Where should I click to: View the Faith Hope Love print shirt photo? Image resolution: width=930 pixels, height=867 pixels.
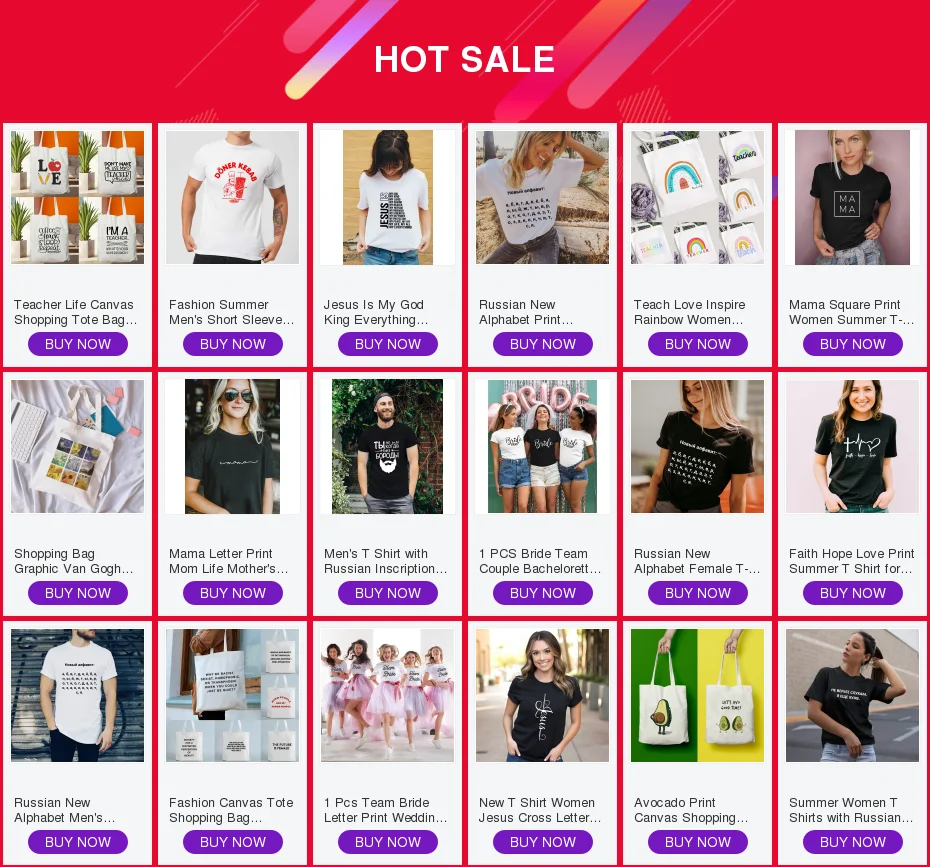click(852, 447)
